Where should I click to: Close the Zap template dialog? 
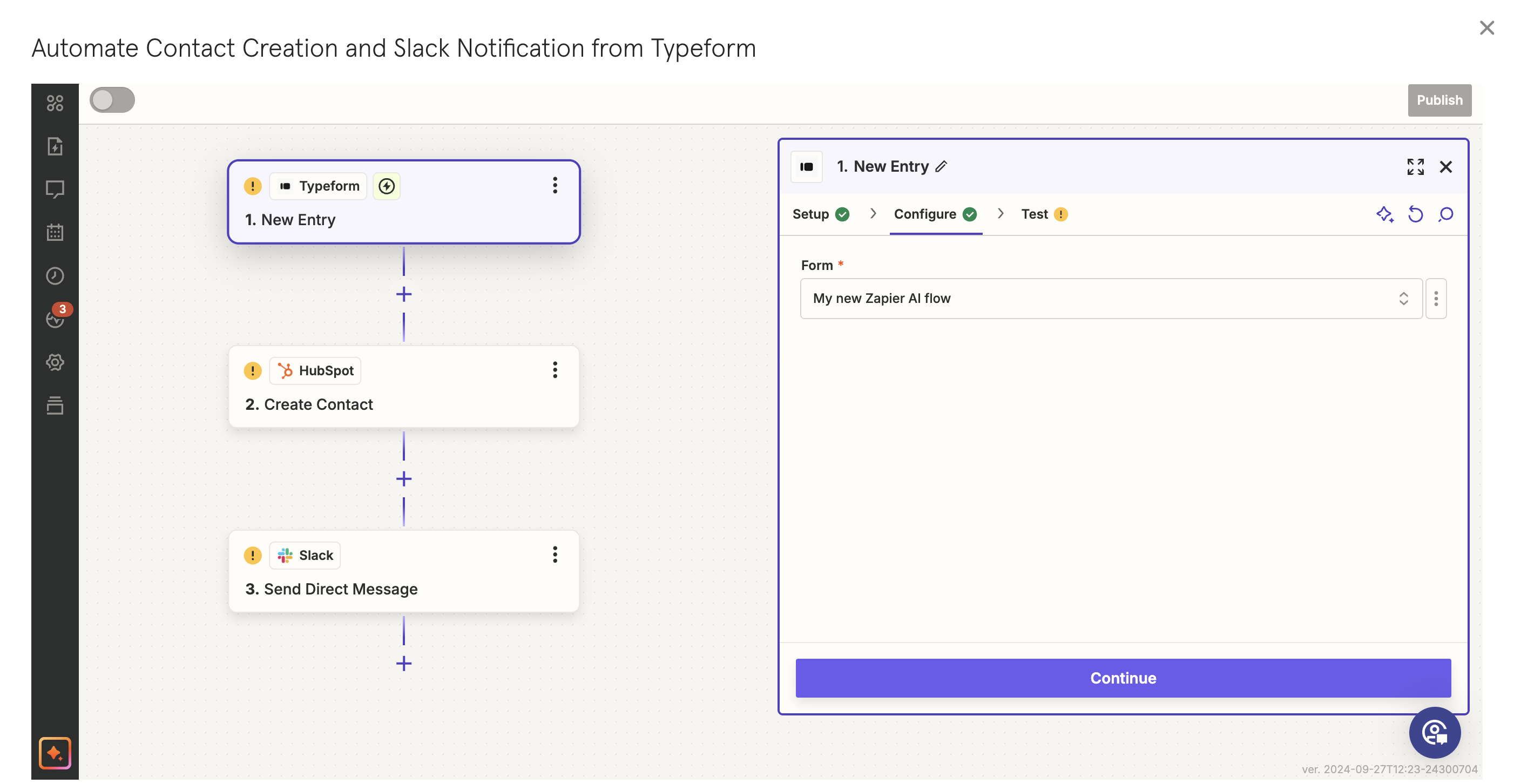[1486, 28]
